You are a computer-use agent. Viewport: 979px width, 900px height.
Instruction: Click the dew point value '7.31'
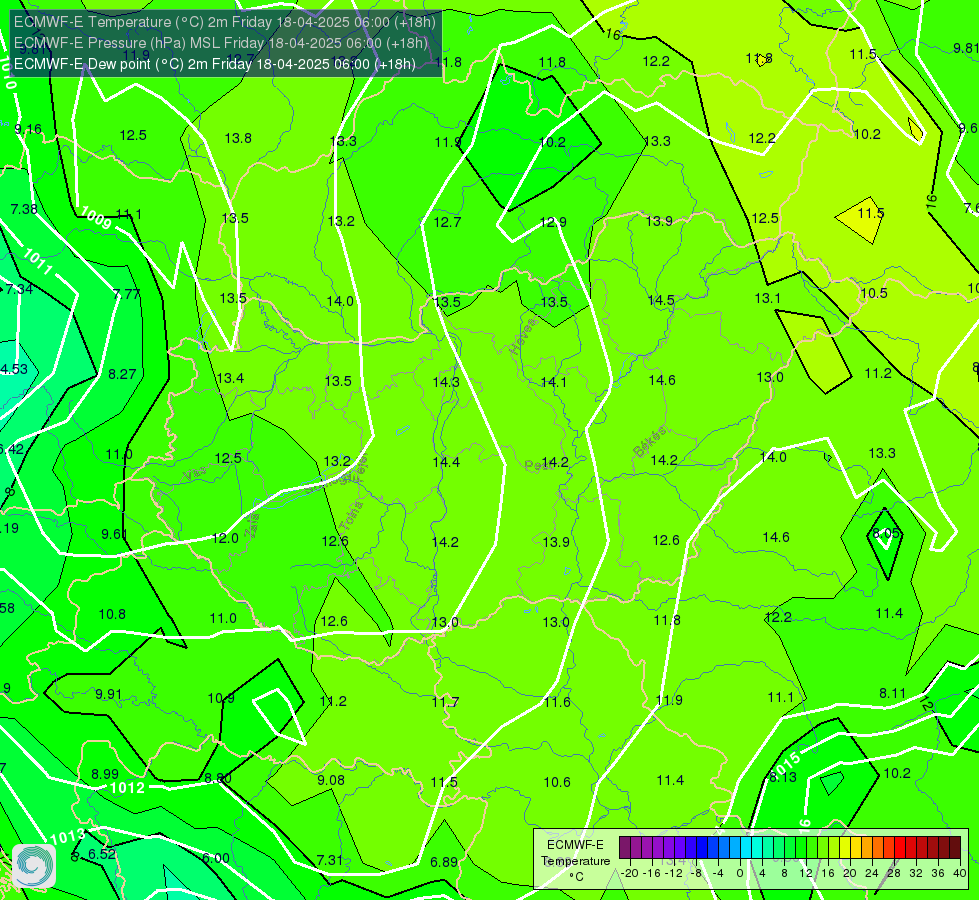tap(330, 860)
